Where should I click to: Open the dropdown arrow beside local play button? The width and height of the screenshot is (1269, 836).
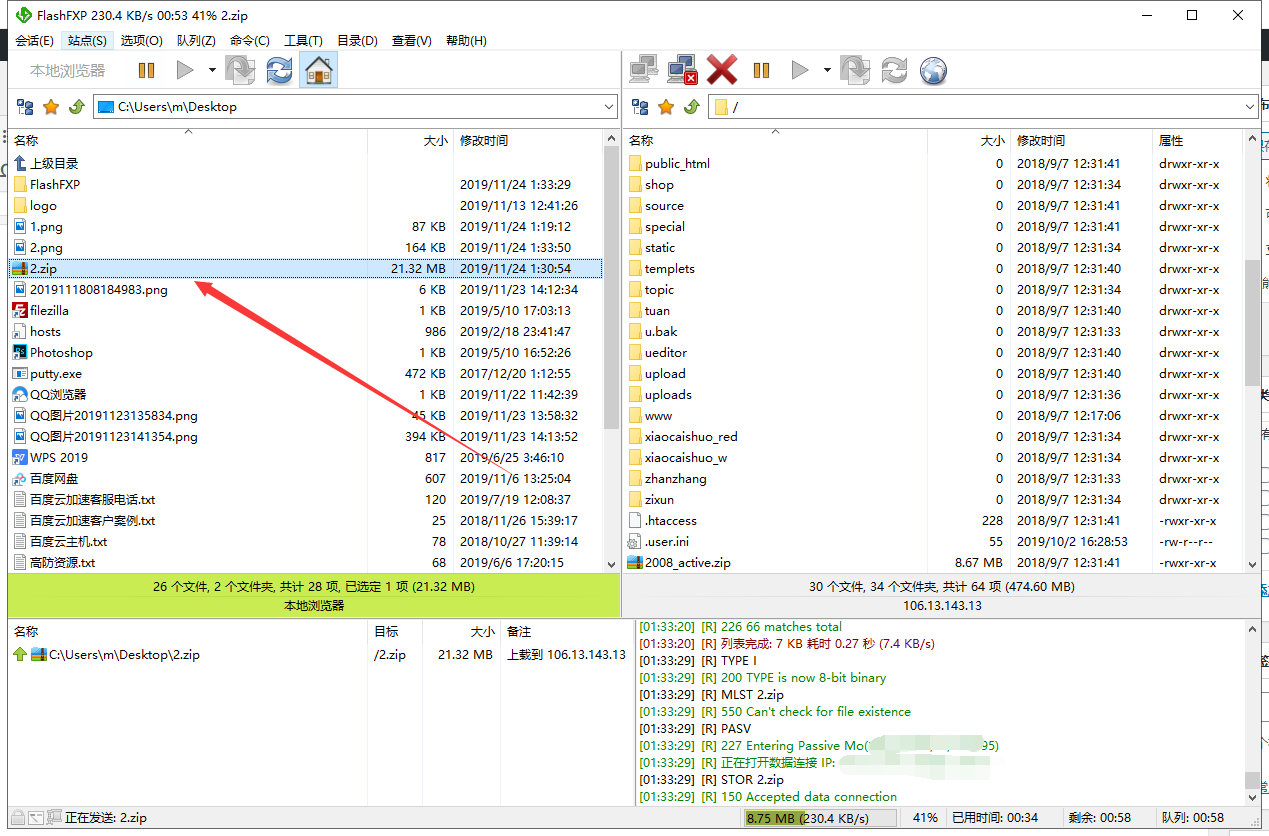(212, 70)
